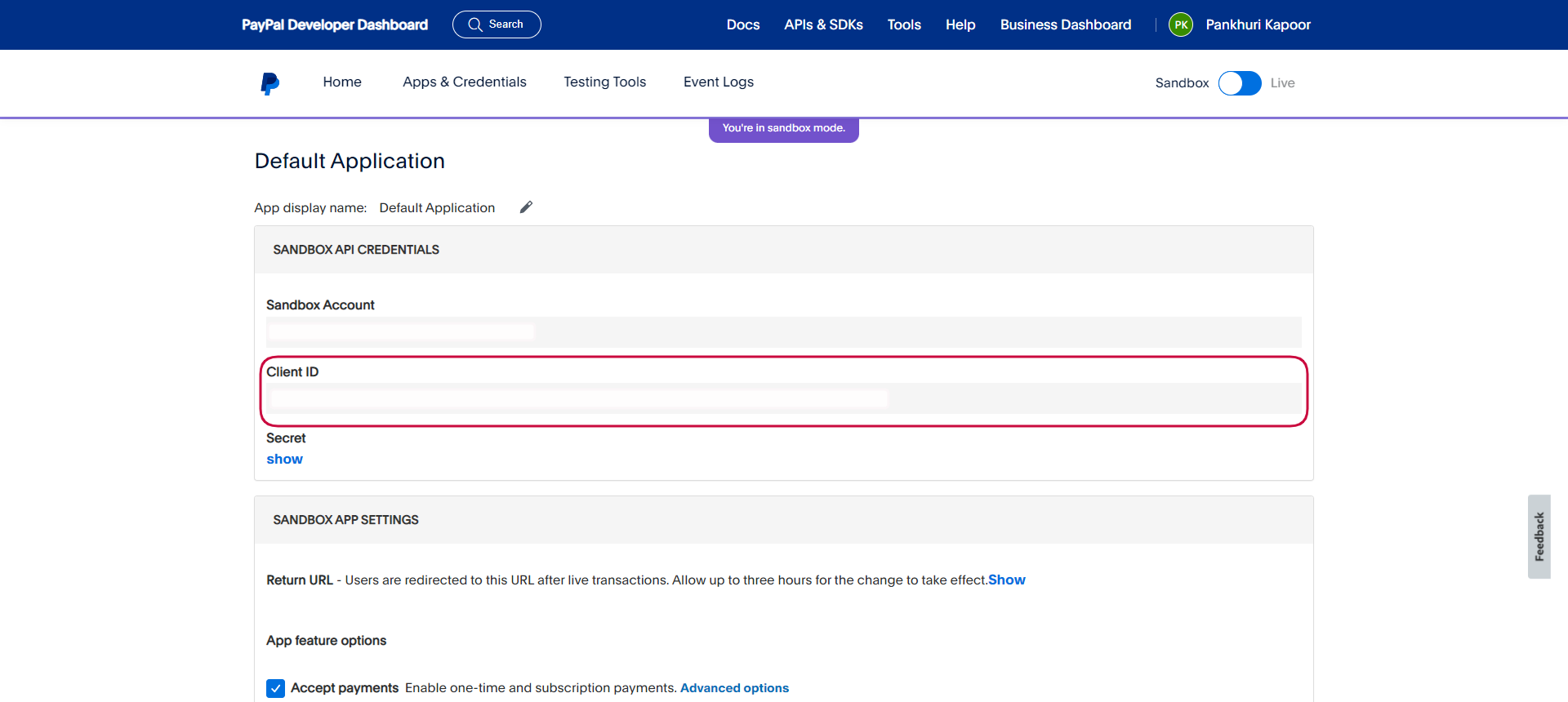The width and height of the screenshot is (1568, 702).
Task: Open Apps & Credentials tab
Action: (x=465, y=82)
